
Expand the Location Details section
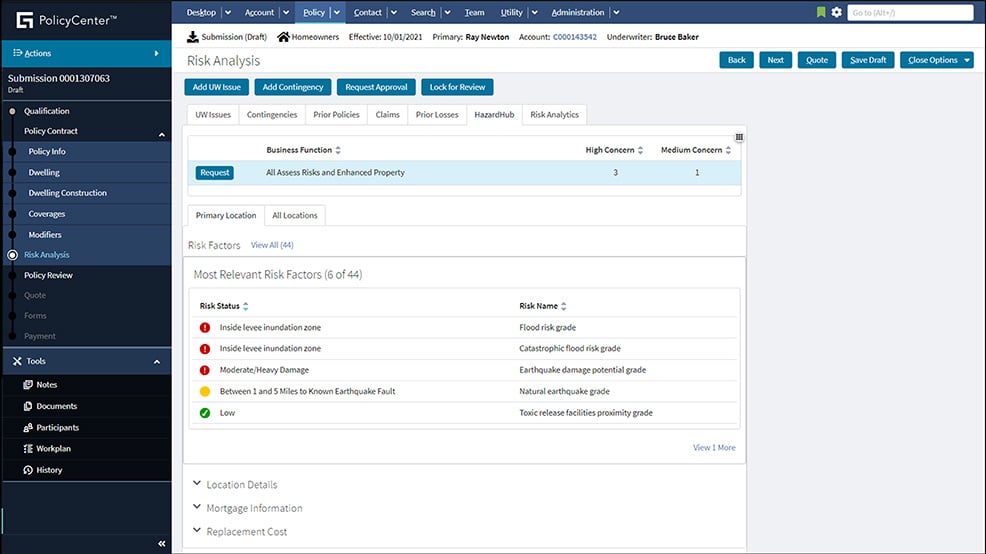pos(241,484)
